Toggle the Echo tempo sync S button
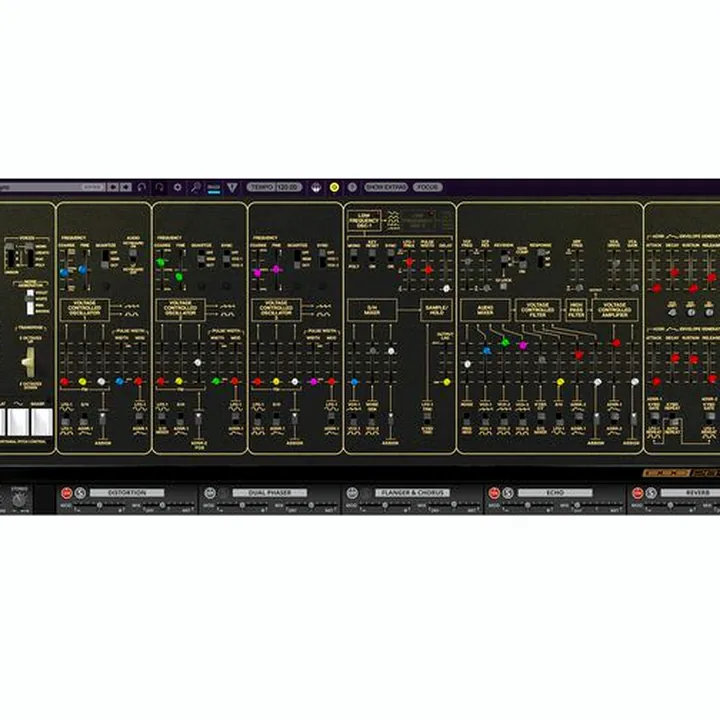This screenshot has height=720, width=720. click(508, 493)
